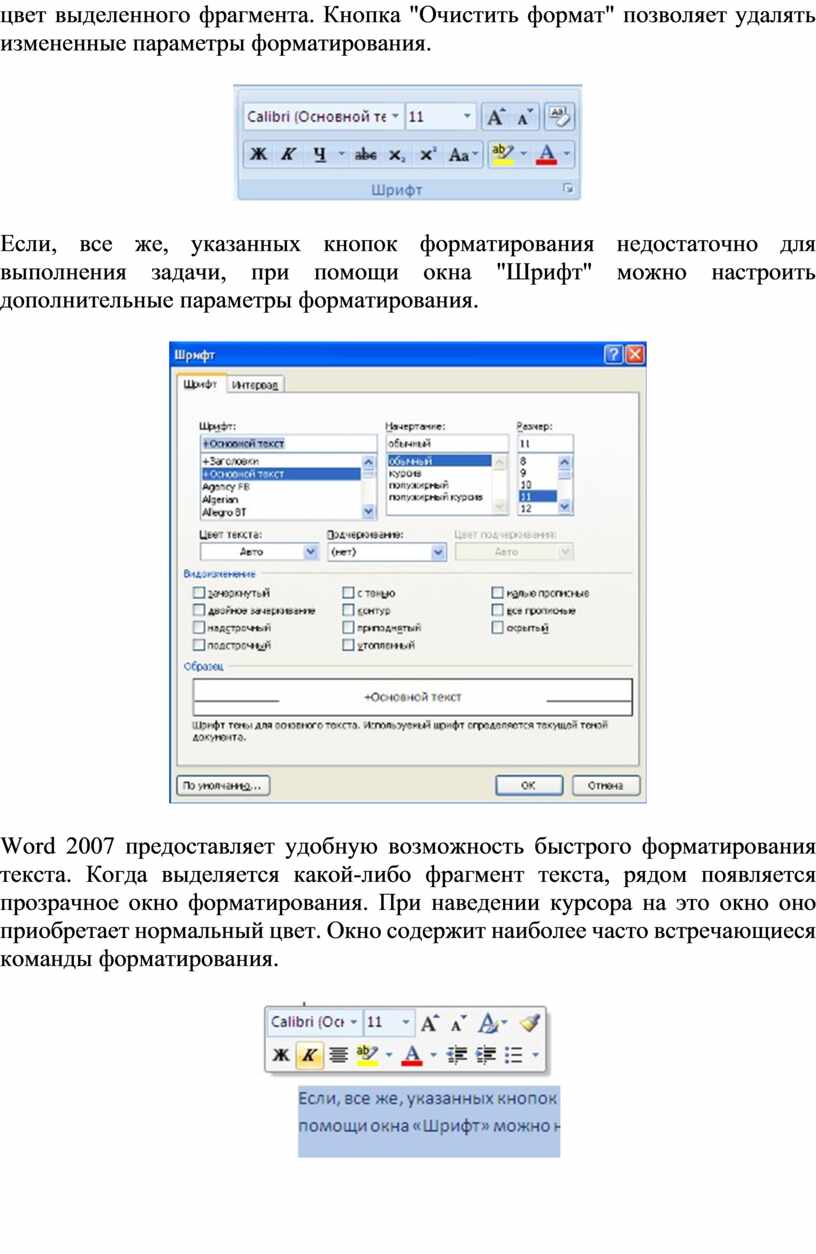
Task: Tick the контур checkbox
Action: 348,611
